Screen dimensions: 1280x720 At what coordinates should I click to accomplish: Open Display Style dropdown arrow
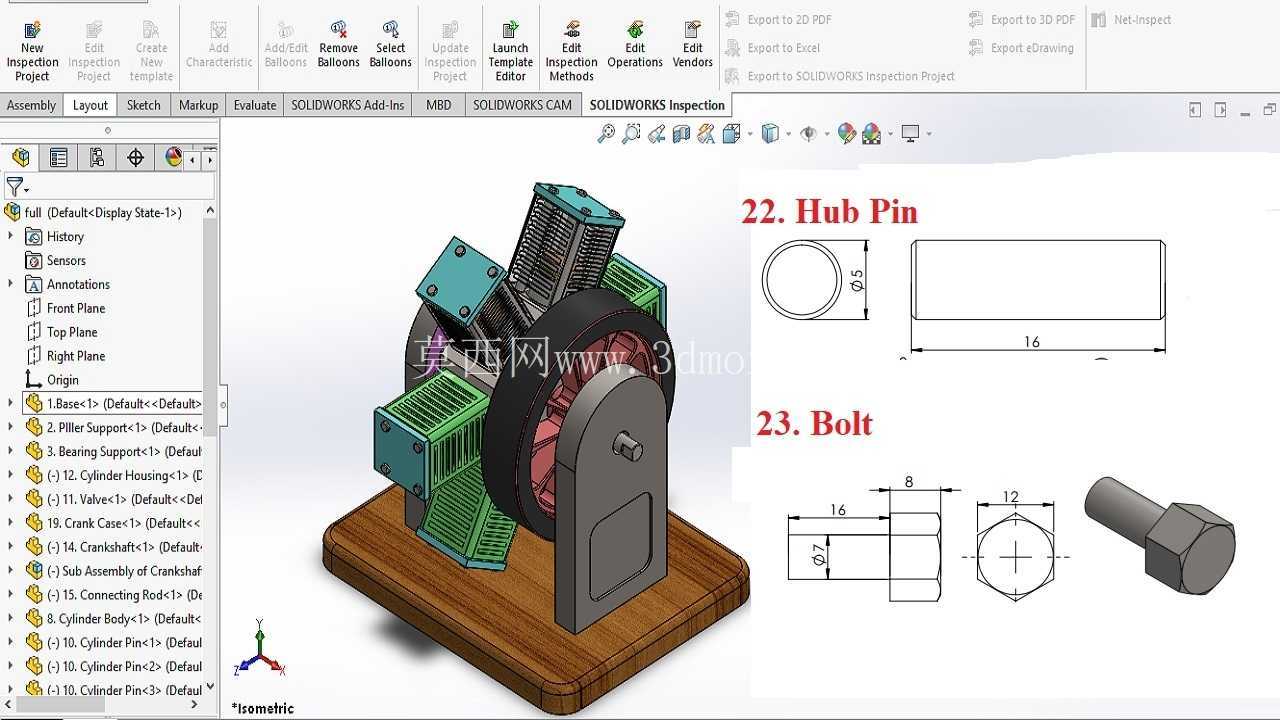[x=788, y=134]
